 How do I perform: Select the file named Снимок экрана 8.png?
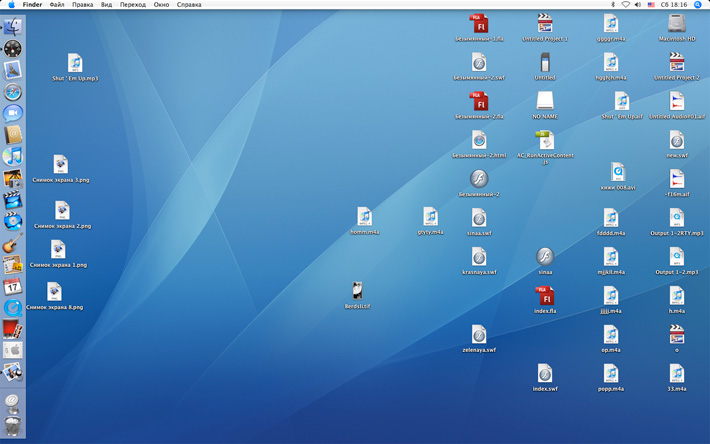54,291
